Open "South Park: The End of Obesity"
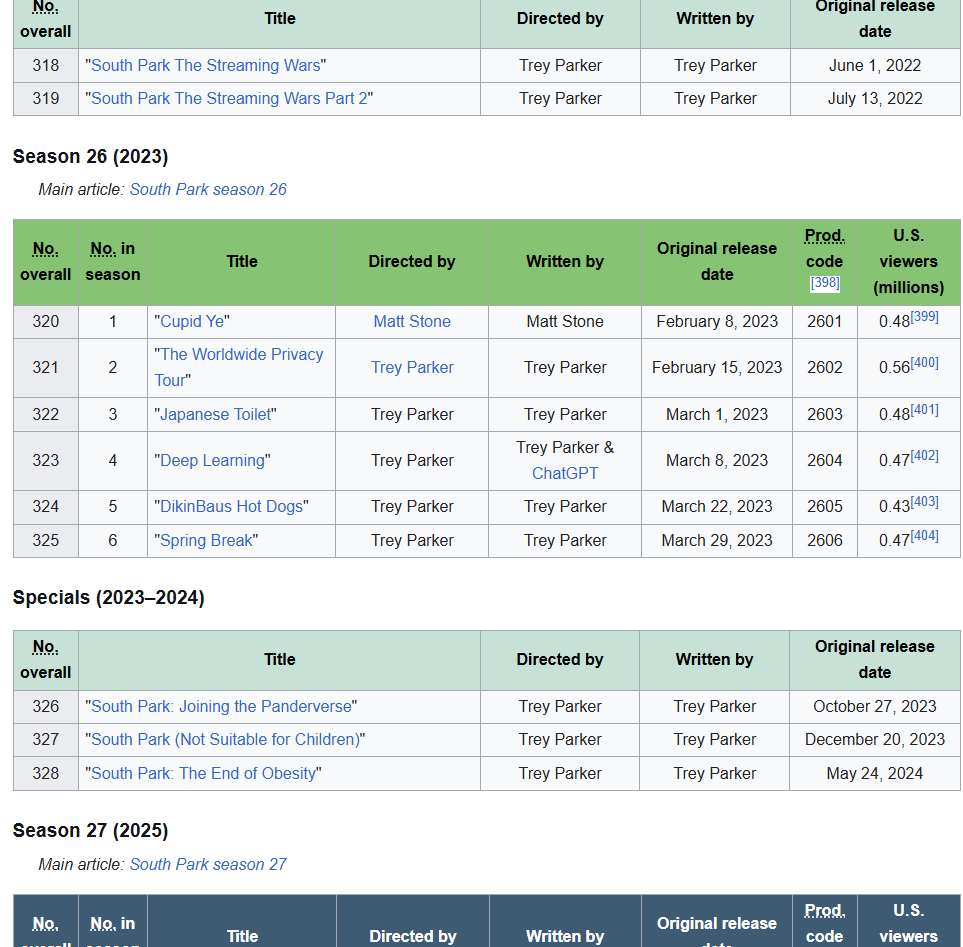The width and height of the screenshot is (963, 947). pyautogui.click(x=203, y=773)
